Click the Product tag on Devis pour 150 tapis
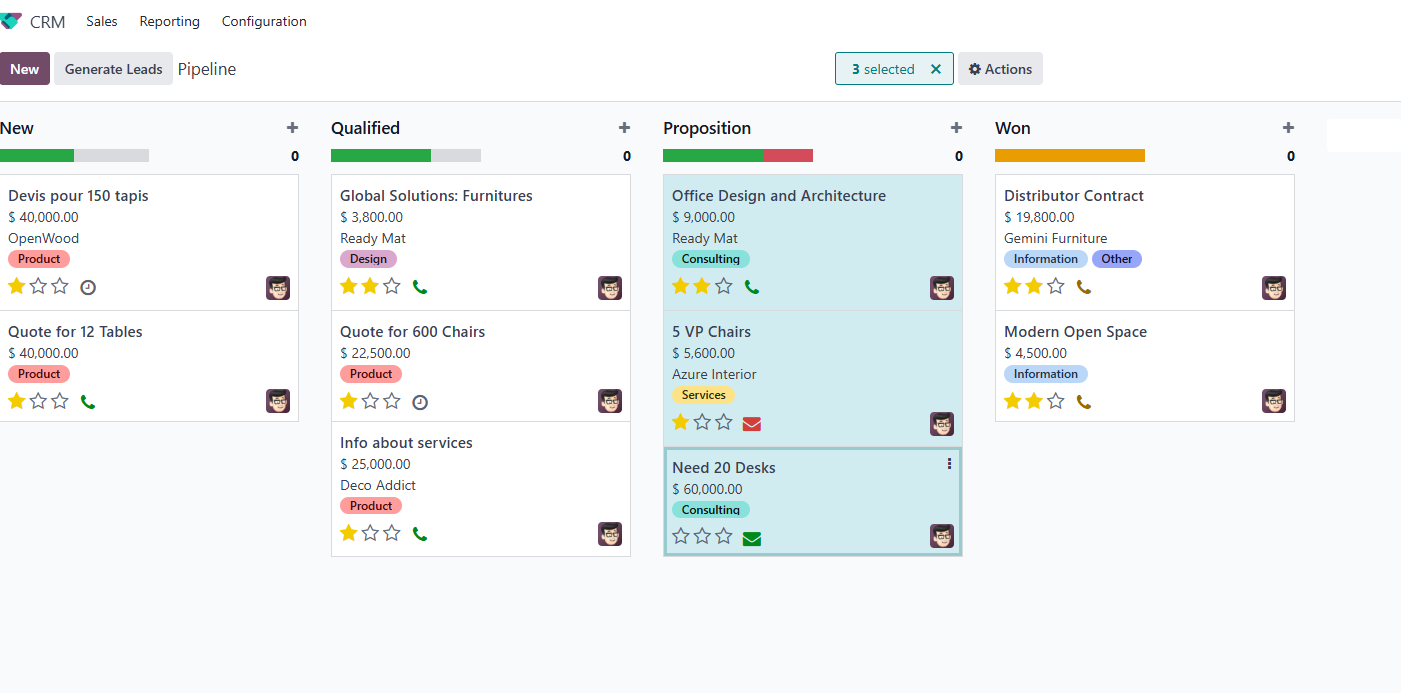 pyautogui.click(x=39, y=259)
